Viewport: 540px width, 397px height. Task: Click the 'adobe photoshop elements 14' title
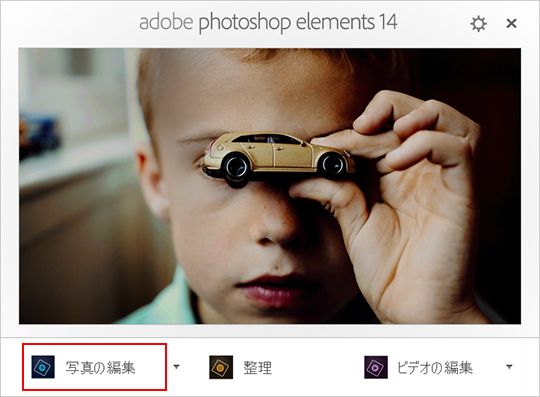click(x=268, y=23)
